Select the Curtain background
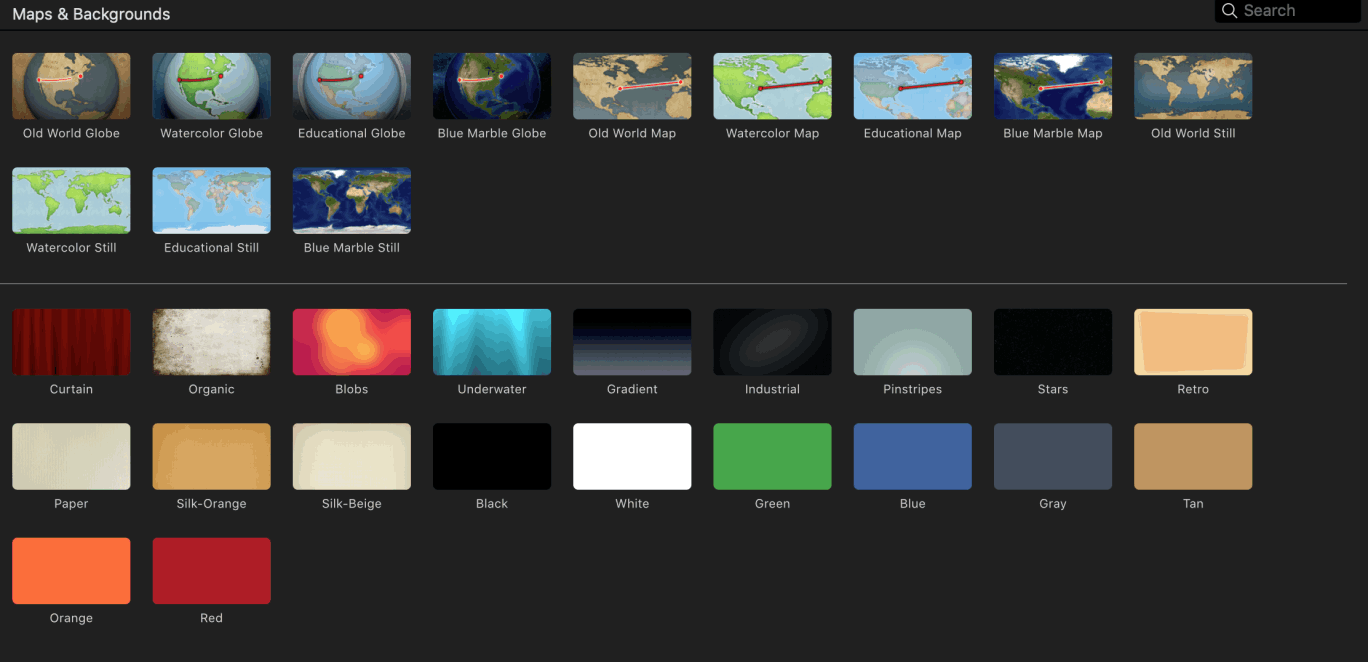This screenshot has height=662, width=1368. tap(71, 342)
